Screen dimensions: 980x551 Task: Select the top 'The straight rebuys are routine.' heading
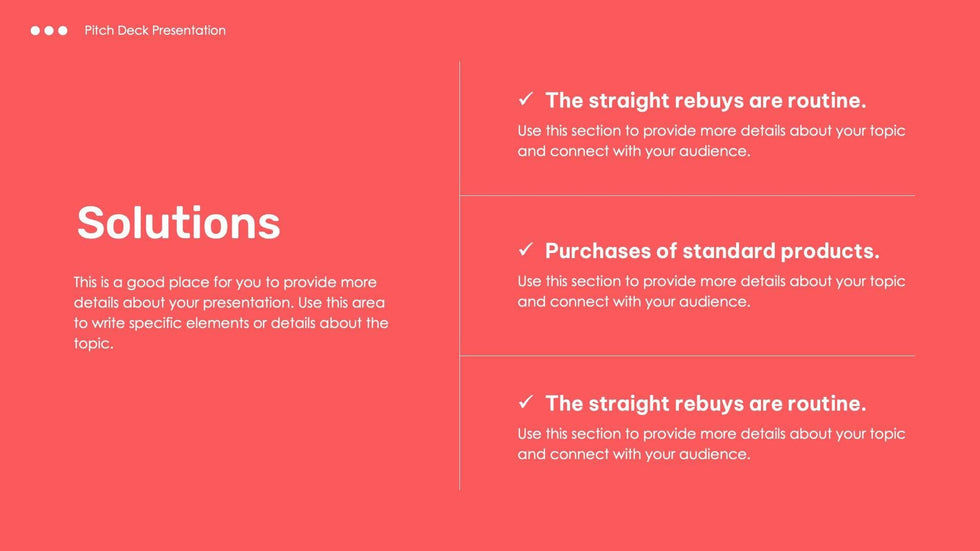(x=705, y=100)
